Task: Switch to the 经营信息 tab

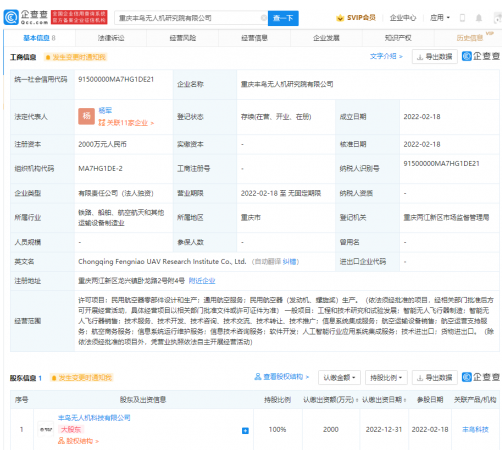Action: [254, 38]
